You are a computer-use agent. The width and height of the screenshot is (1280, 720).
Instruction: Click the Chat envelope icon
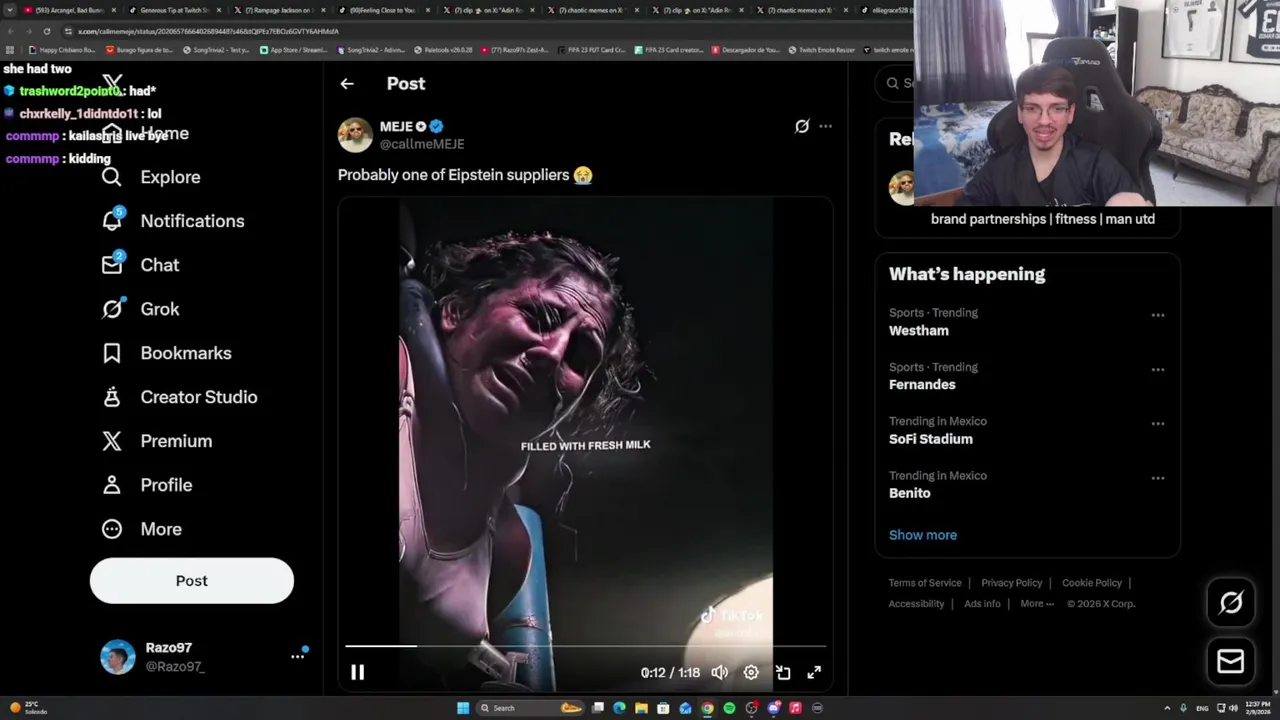(112, 265)
